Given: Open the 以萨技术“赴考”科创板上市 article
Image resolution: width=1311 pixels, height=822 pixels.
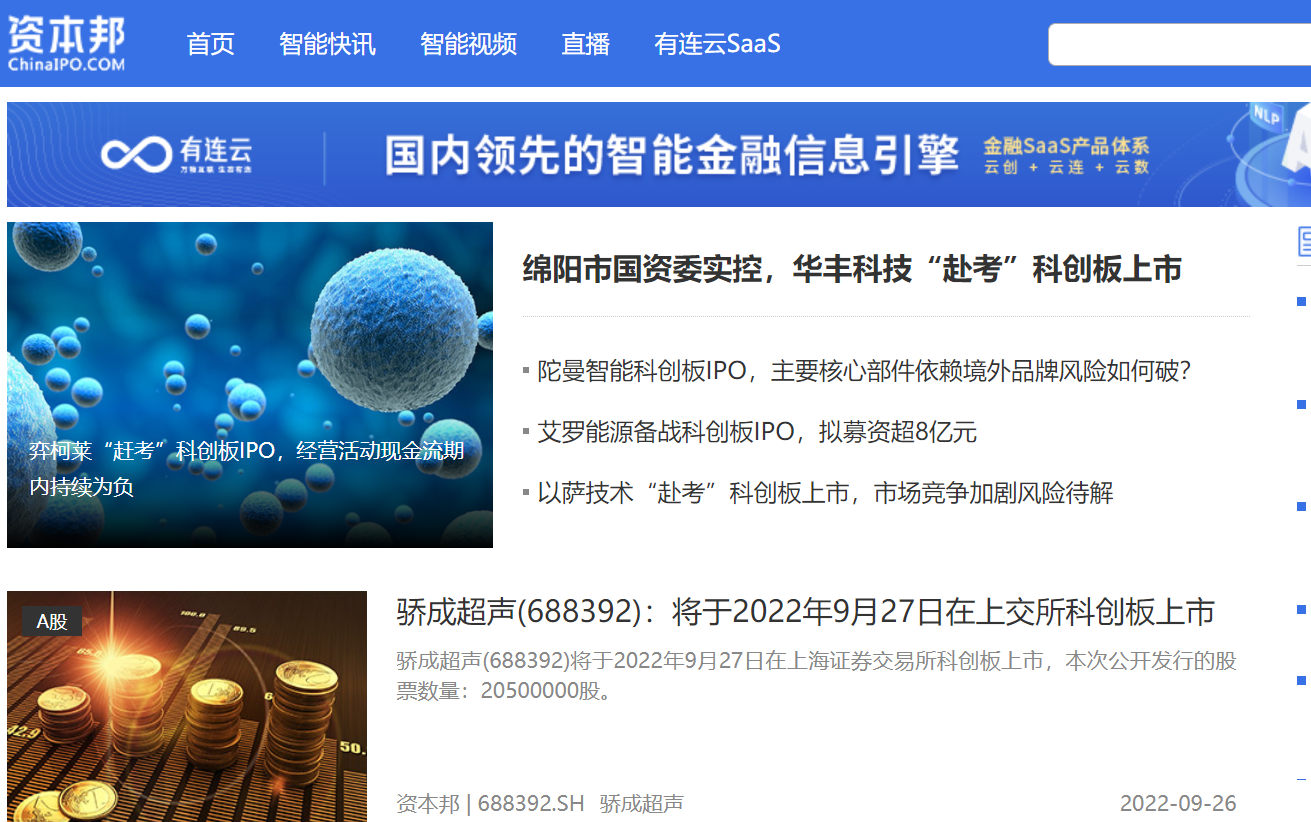Looking at the screenshot, I should pyautogui.click(x=825, y=493).
